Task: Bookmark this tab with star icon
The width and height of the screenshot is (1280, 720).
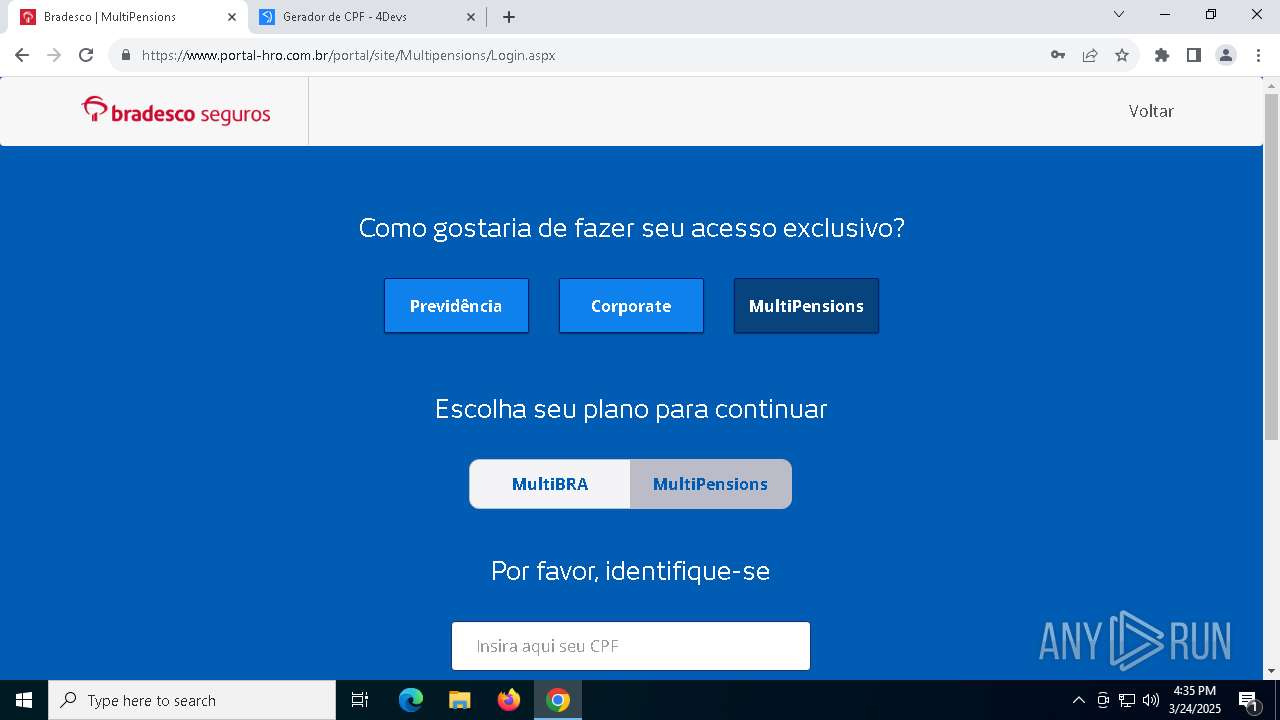Action: click(1122, 55)
